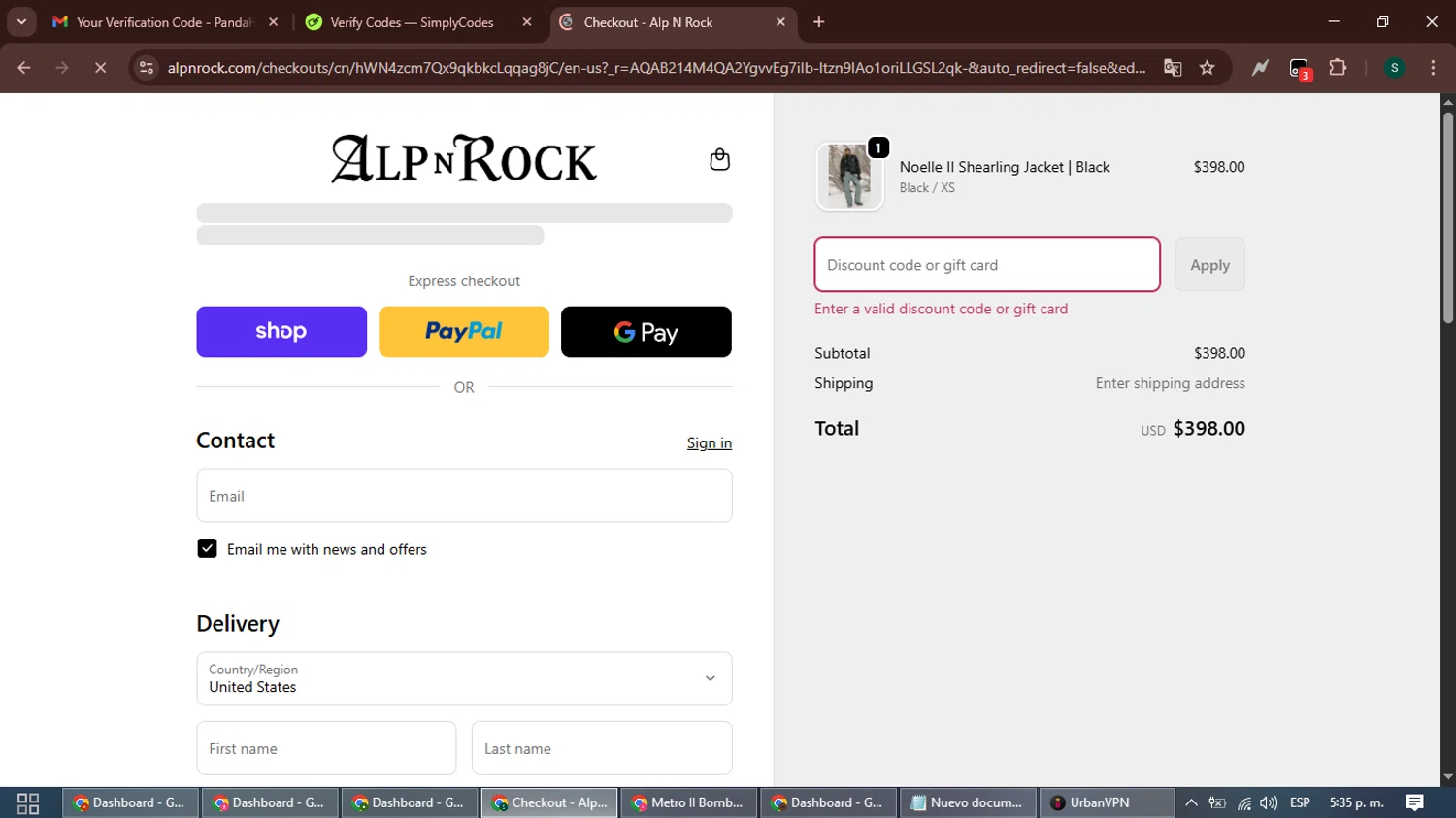Open the volume speaker tray icon
This screenshot has width=1456, height=818.
click(1269, 803)
